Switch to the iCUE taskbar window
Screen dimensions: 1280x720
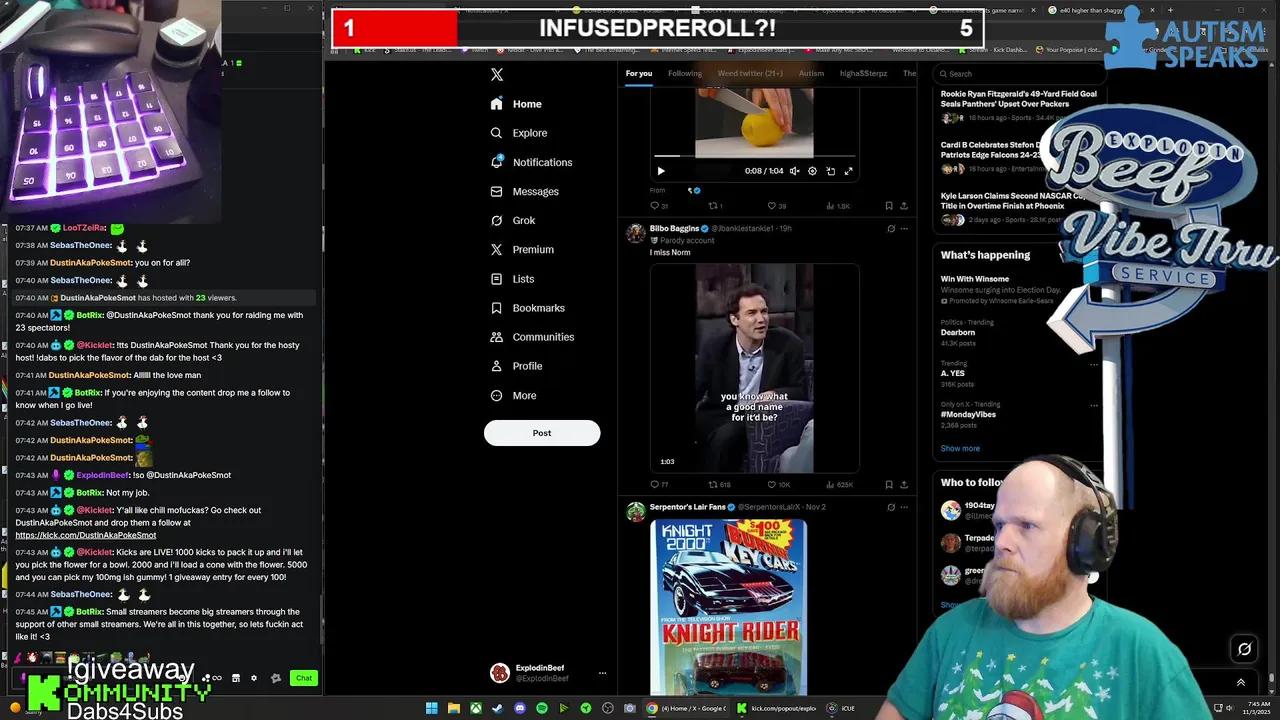tap(840, 708)
